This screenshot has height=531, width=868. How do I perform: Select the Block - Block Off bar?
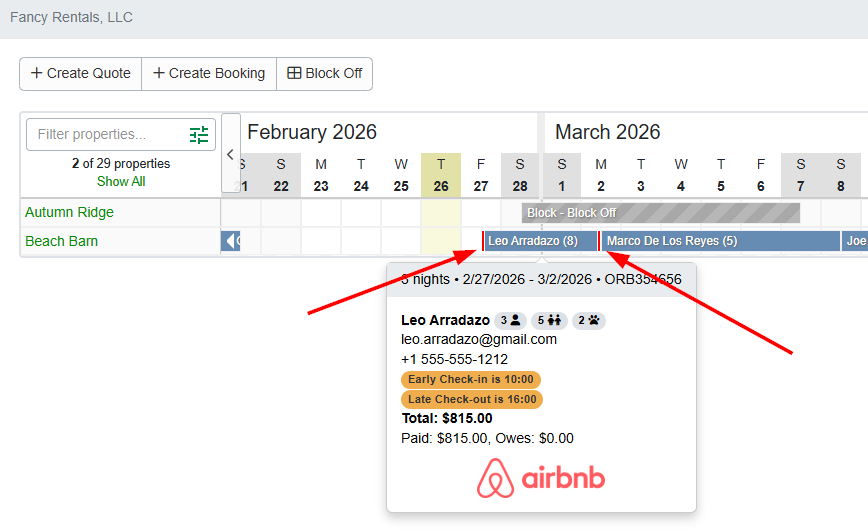pyautogui.click(x=661, y=213)
